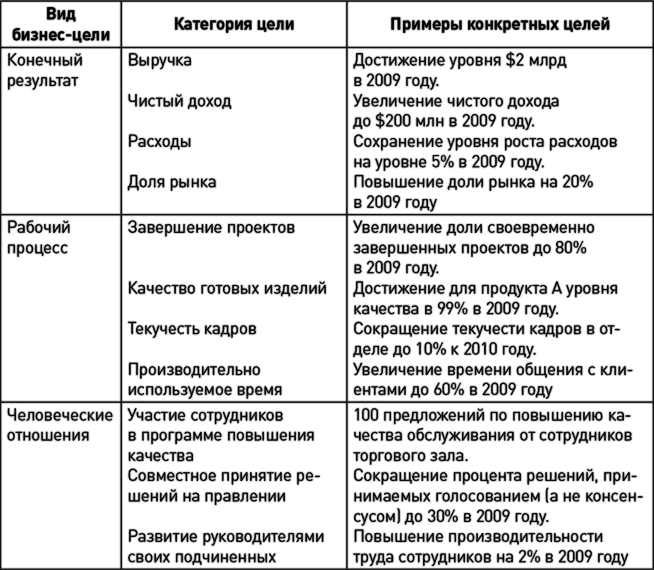Click the header 'Категория цели'

(234, 24)
